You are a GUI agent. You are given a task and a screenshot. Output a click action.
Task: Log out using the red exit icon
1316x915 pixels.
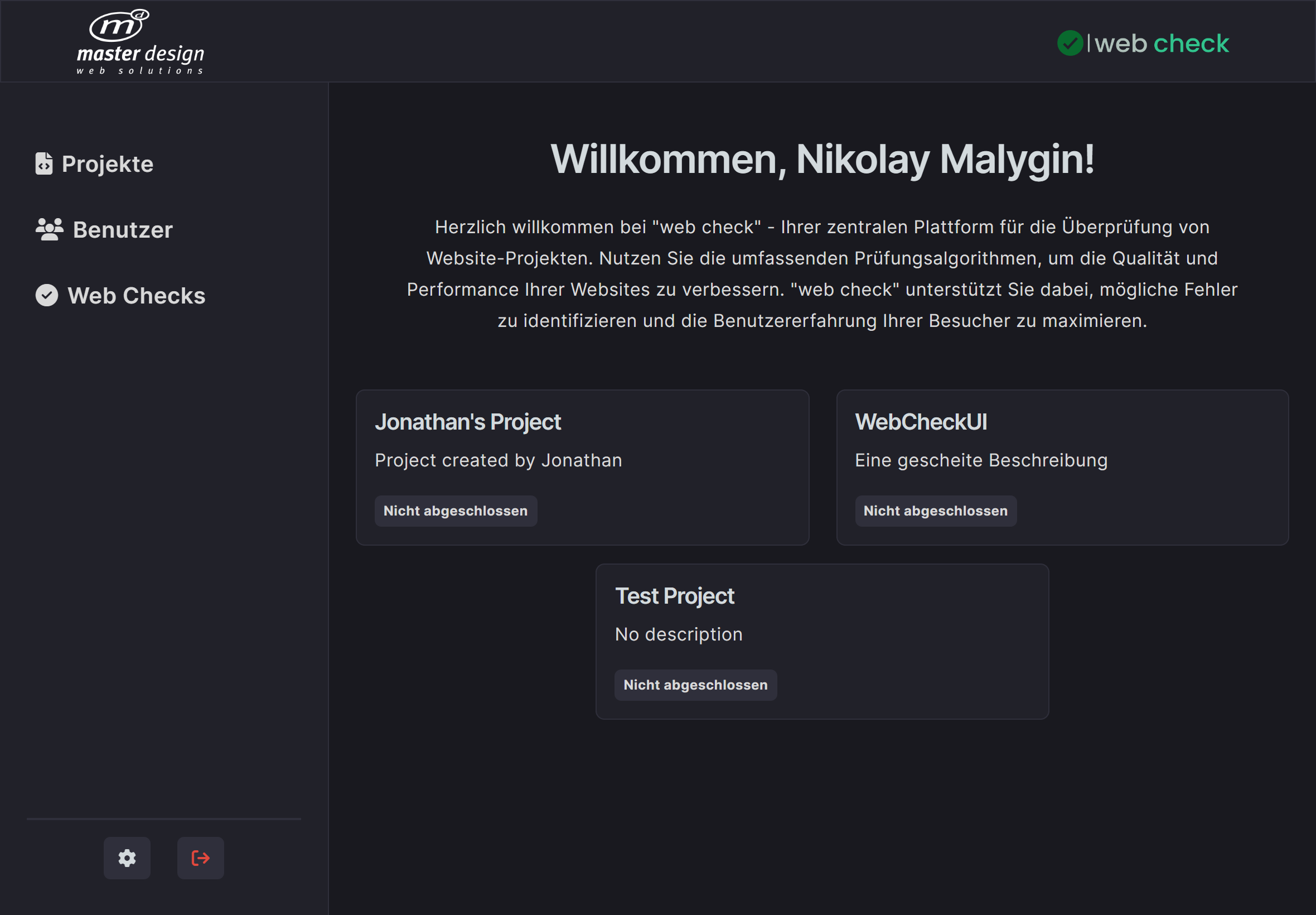click(200, 858)
